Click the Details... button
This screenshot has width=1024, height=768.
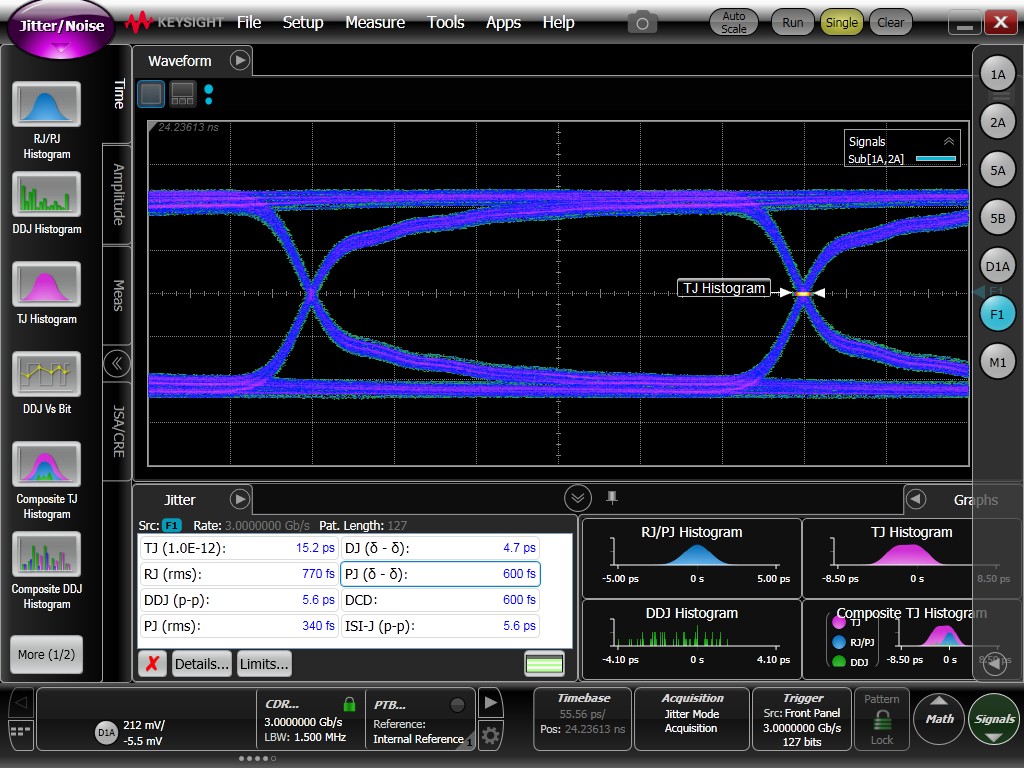point(201,663)
